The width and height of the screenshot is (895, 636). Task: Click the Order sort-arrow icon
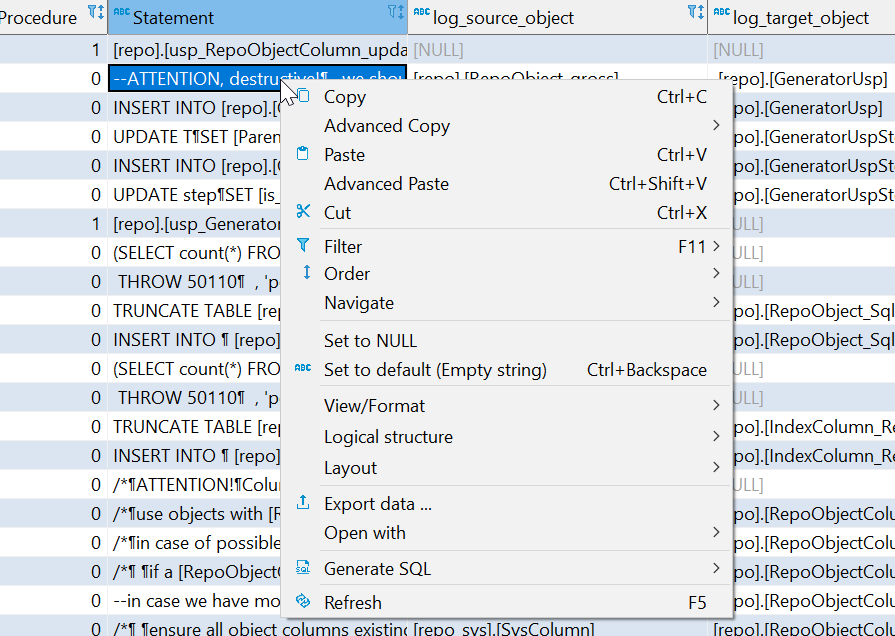(308, 274)
